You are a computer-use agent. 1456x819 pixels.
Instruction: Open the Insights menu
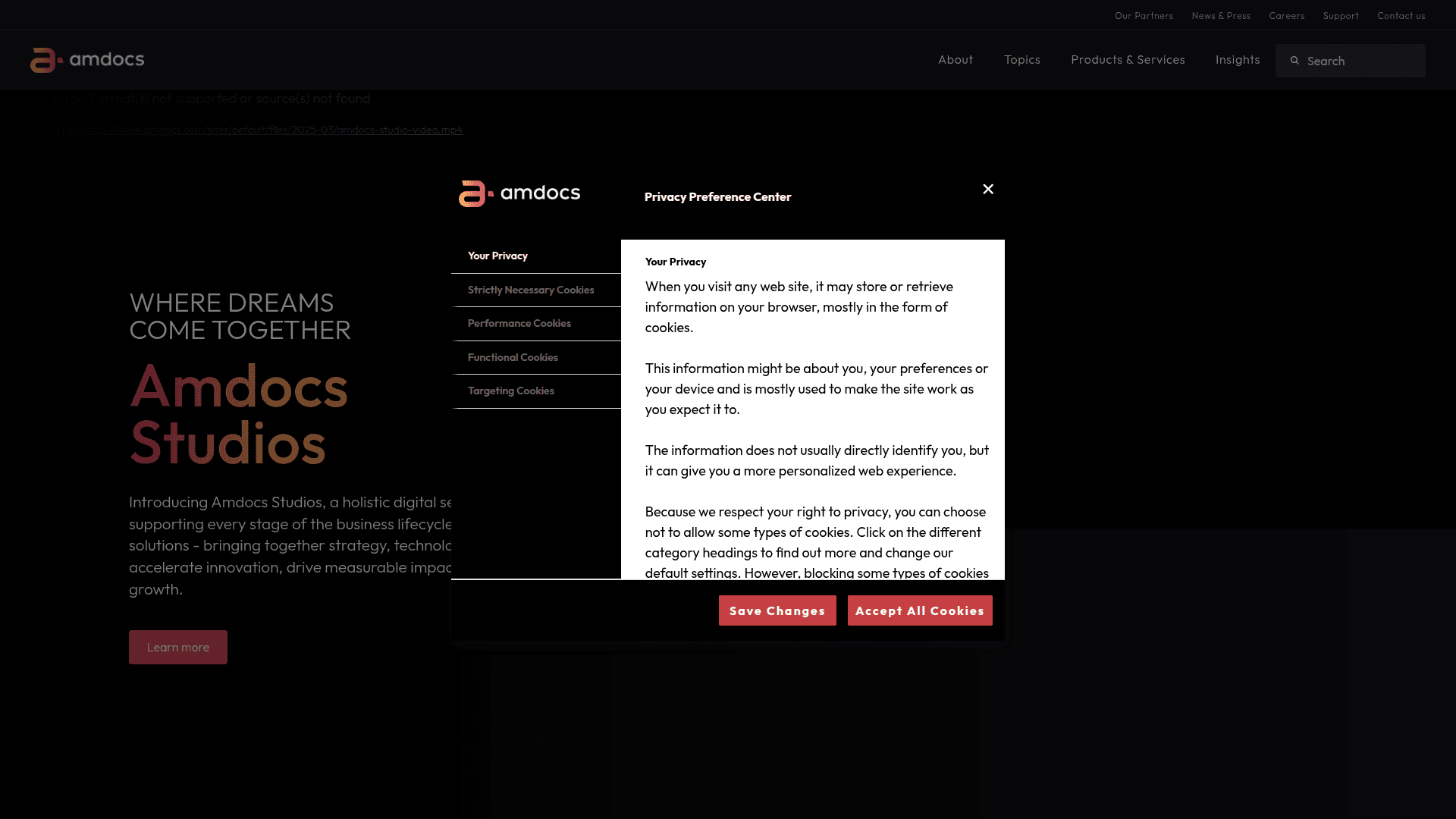(x=1237, y=60)
